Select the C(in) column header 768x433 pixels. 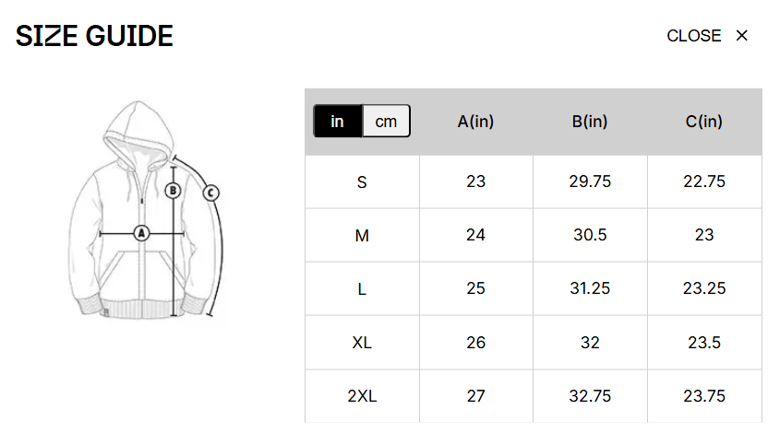point(704,122)
